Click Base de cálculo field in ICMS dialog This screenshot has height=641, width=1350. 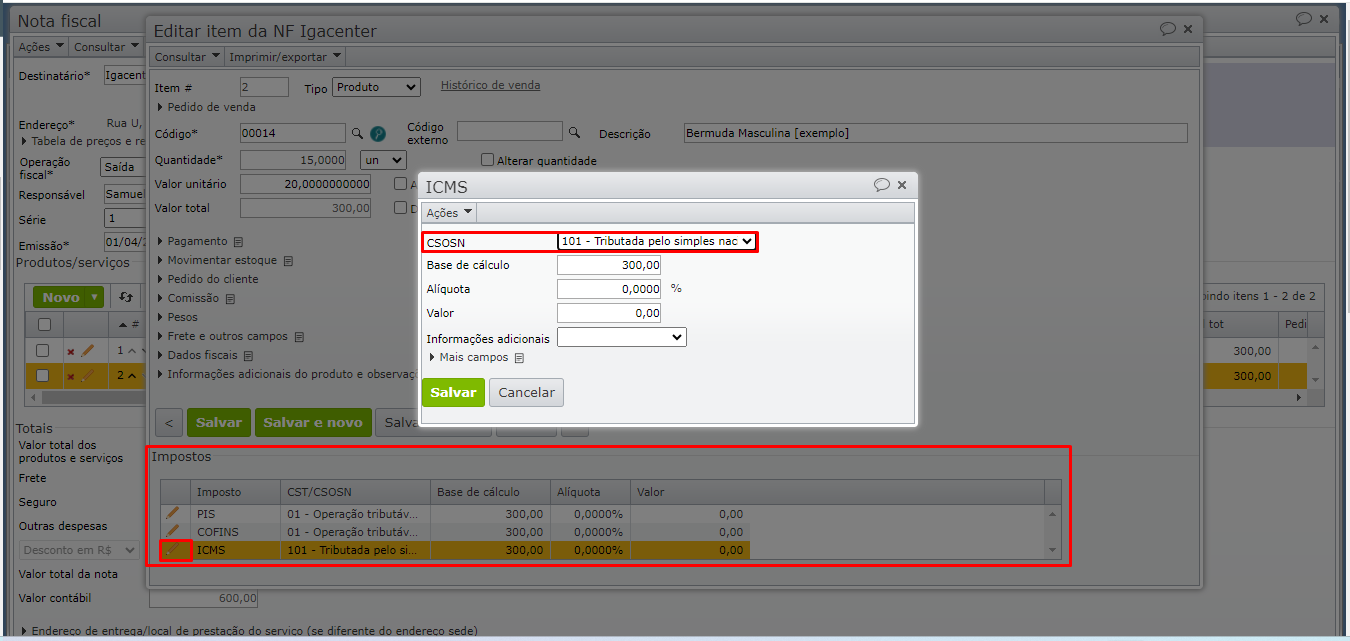[x=609, y=265]
